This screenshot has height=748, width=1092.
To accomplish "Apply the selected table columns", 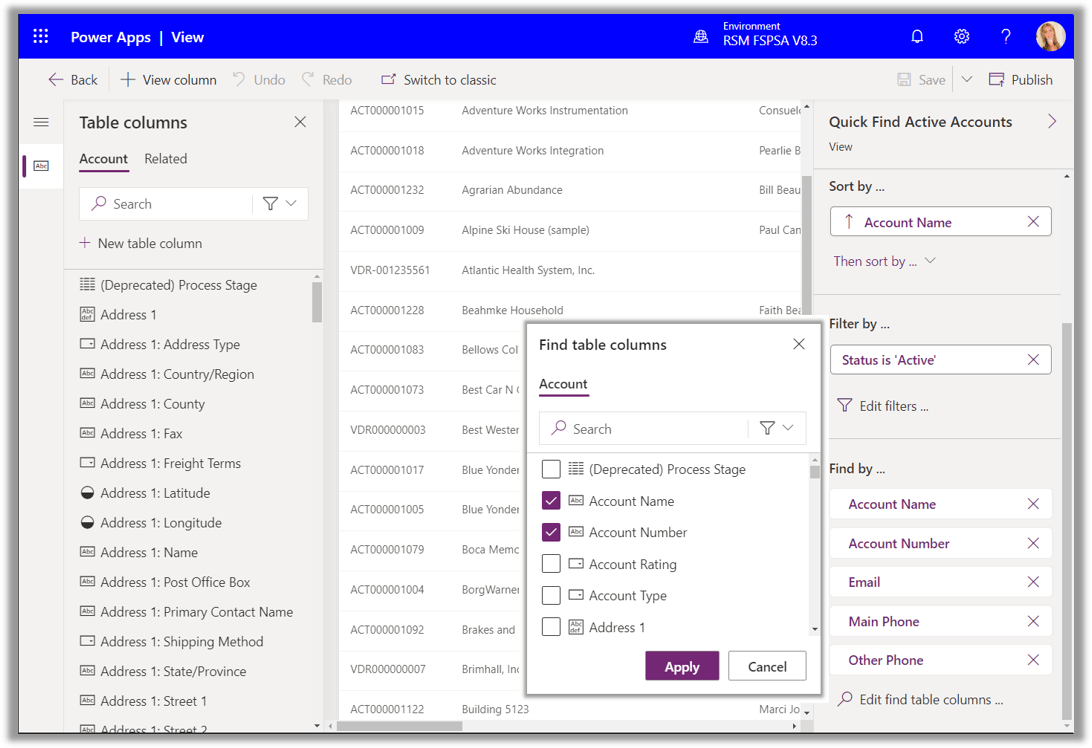I will [x=682, y=665].
